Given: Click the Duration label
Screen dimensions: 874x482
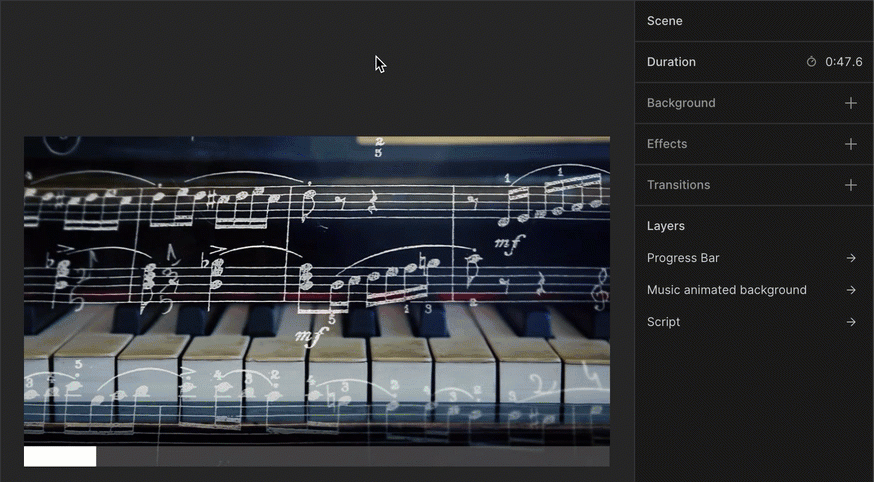Looking at the screenshot, I should [x=671, y=62].
